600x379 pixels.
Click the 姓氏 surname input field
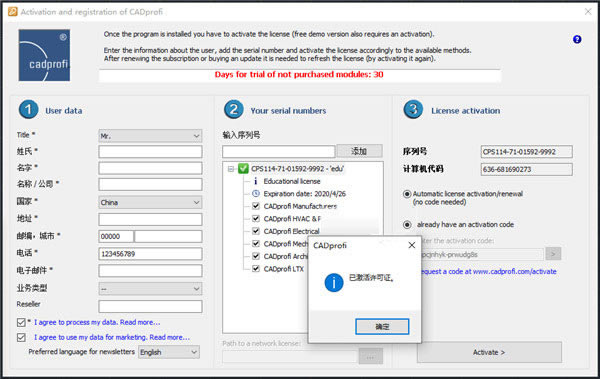150,152
